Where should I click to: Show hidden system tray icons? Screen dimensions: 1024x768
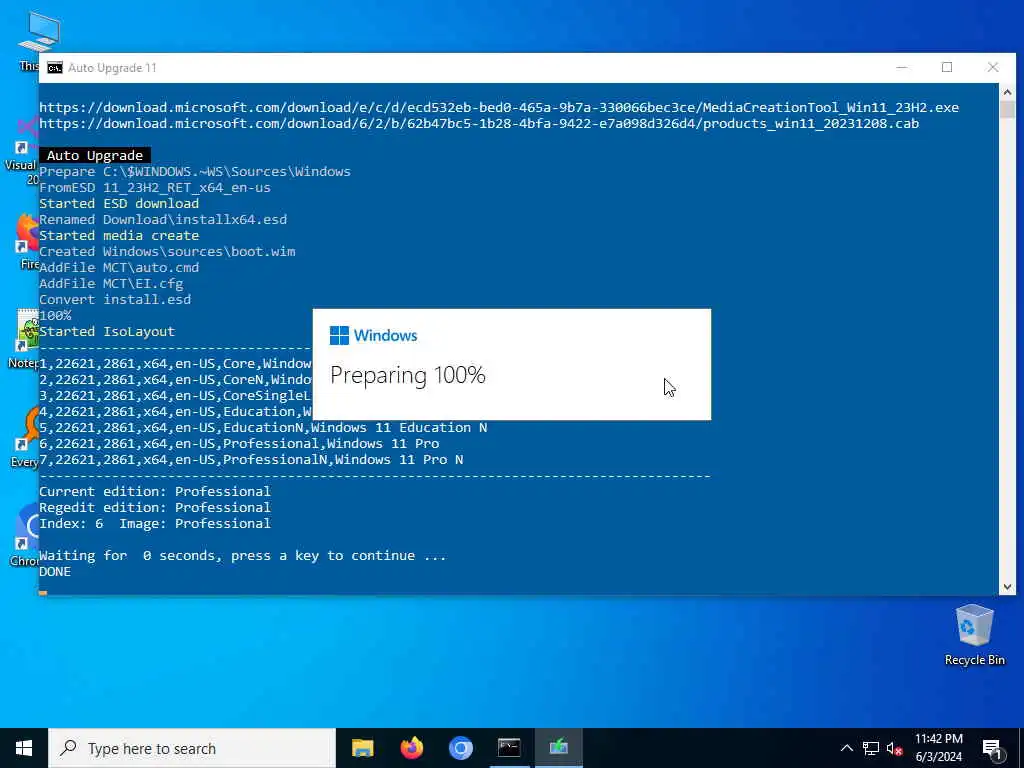click(846, 748)
